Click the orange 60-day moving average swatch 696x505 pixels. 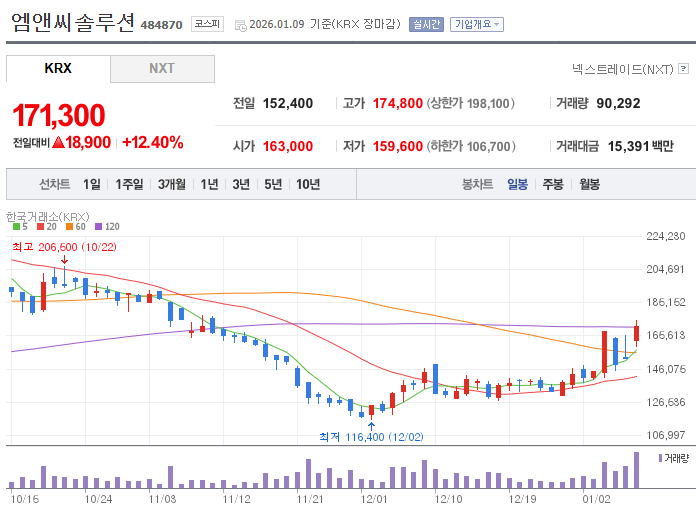coord(69,227)
